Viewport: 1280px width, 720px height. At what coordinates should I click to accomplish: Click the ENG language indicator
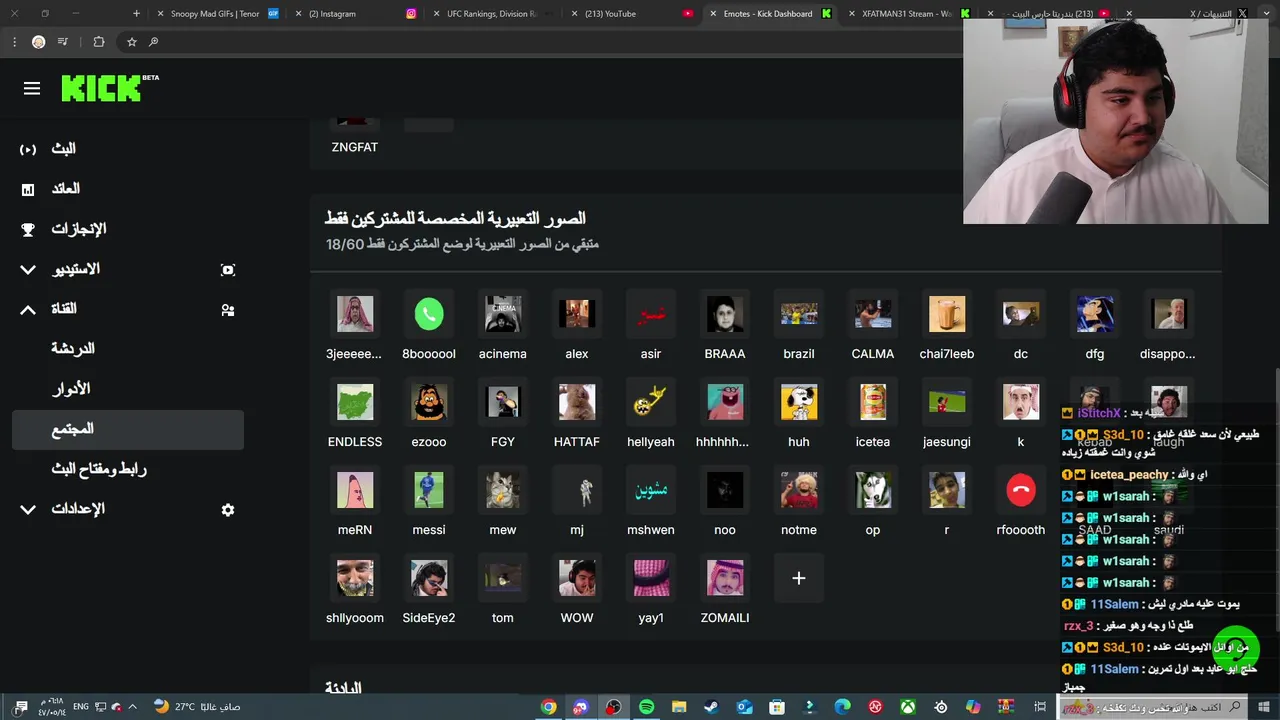click(x=81, y=707)
